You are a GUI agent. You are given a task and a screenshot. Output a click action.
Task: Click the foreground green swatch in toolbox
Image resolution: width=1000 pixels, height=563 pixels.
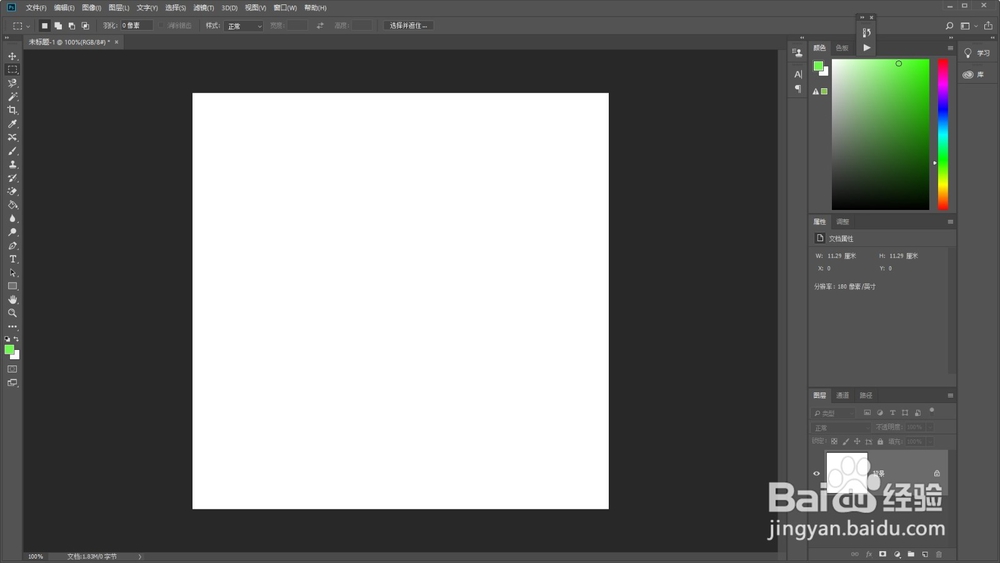tap(9, 349)
